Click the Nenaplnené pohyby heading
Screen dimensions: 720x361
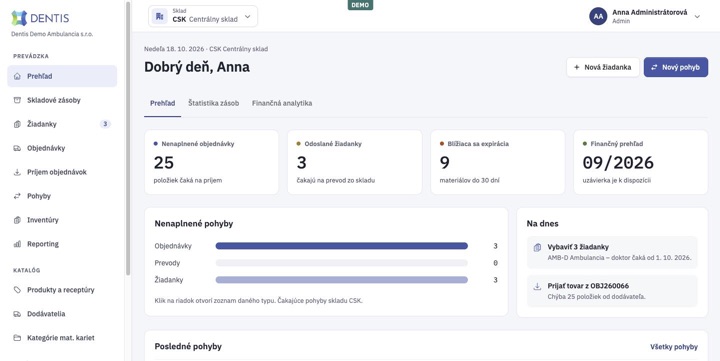click(194, 224)
